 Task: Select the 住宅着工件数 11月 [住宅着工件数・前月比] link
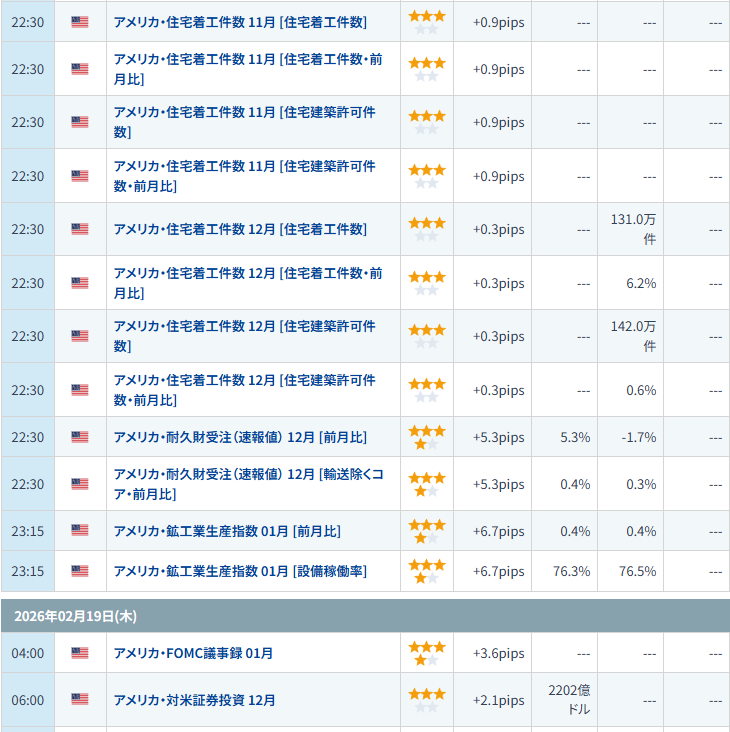coord(247,69)
